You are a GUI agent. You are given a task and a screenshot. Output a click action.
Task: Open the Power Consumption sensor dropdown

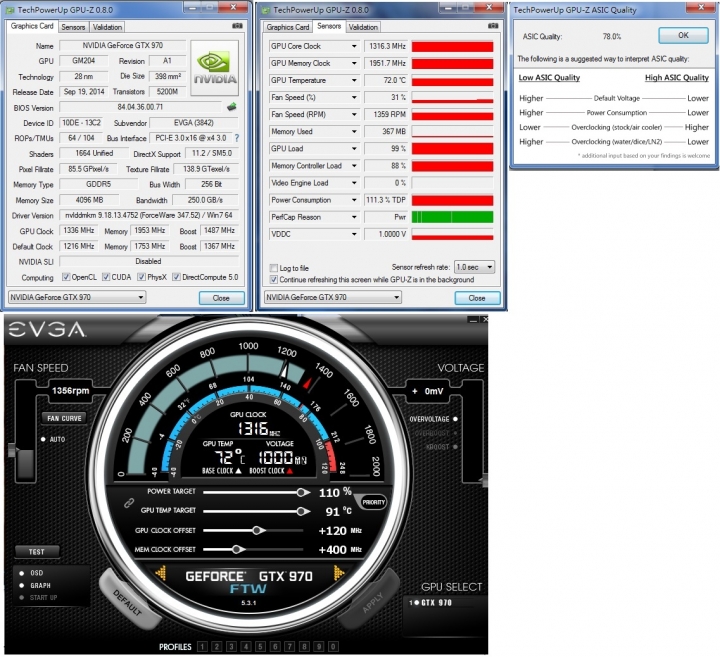[x=354, y=200]
